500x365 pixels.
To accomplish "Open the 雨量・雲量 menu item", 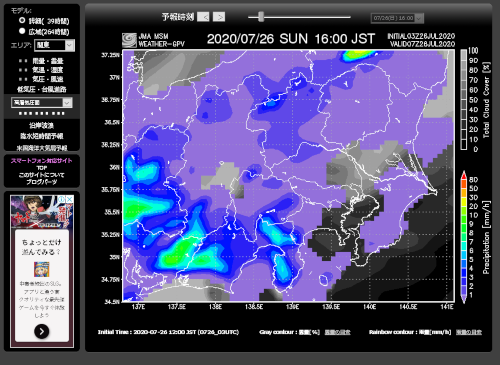I will (48, 61).
